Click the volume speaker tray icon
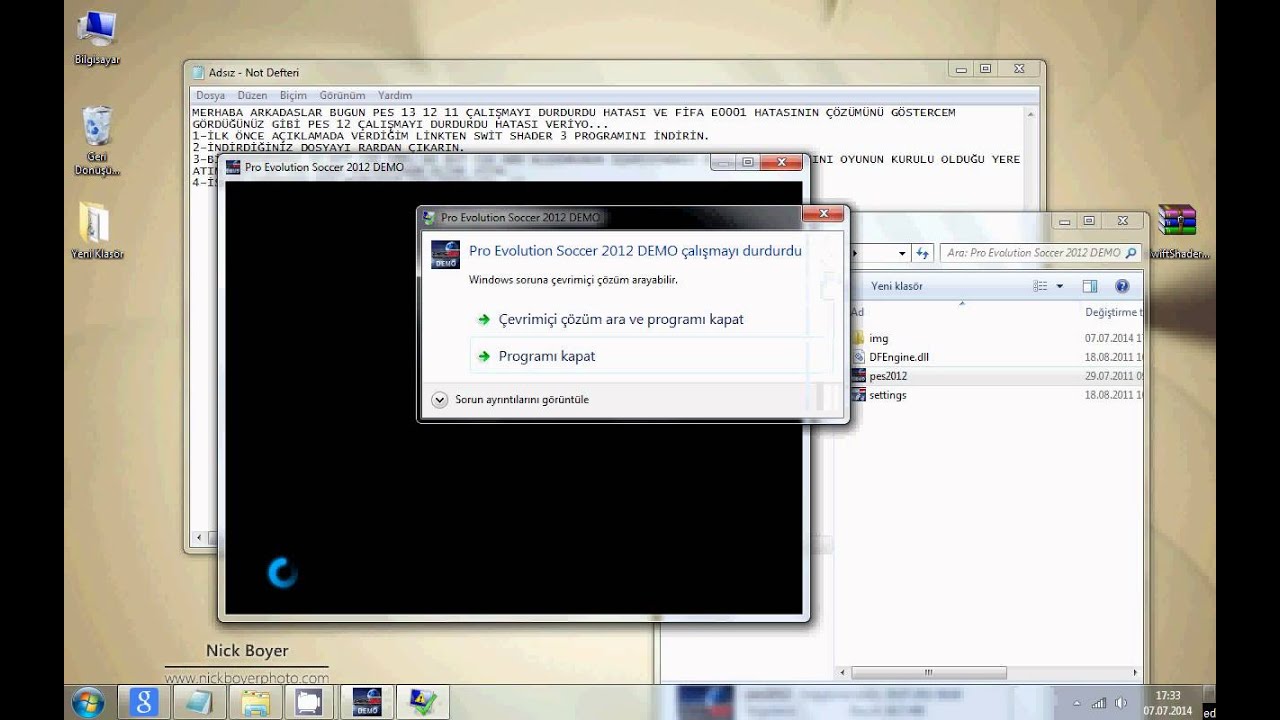This screenshot has width=1280, height=720. [x=1121, y=703]
